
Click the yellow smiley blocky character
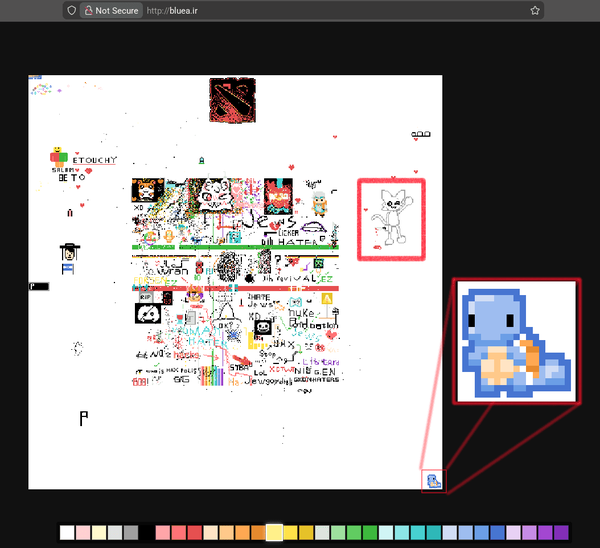pos(59,157)
